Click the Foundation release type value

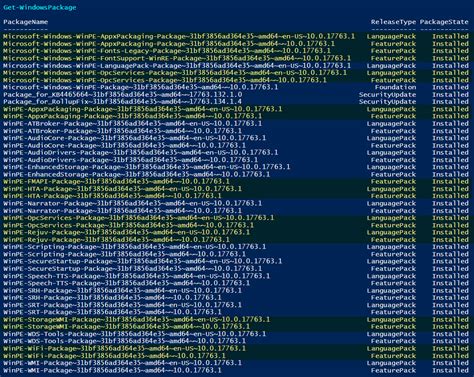[395, 87]
